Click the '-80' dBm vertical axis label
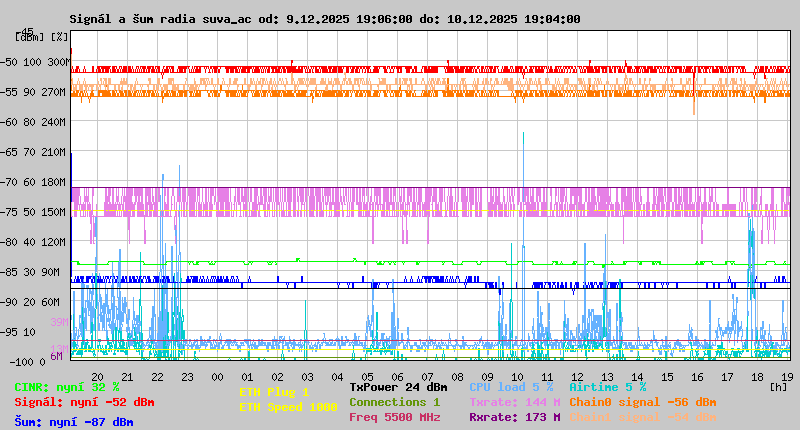The height and width of the screenshot is (430, 800). [x=9, y=242]
